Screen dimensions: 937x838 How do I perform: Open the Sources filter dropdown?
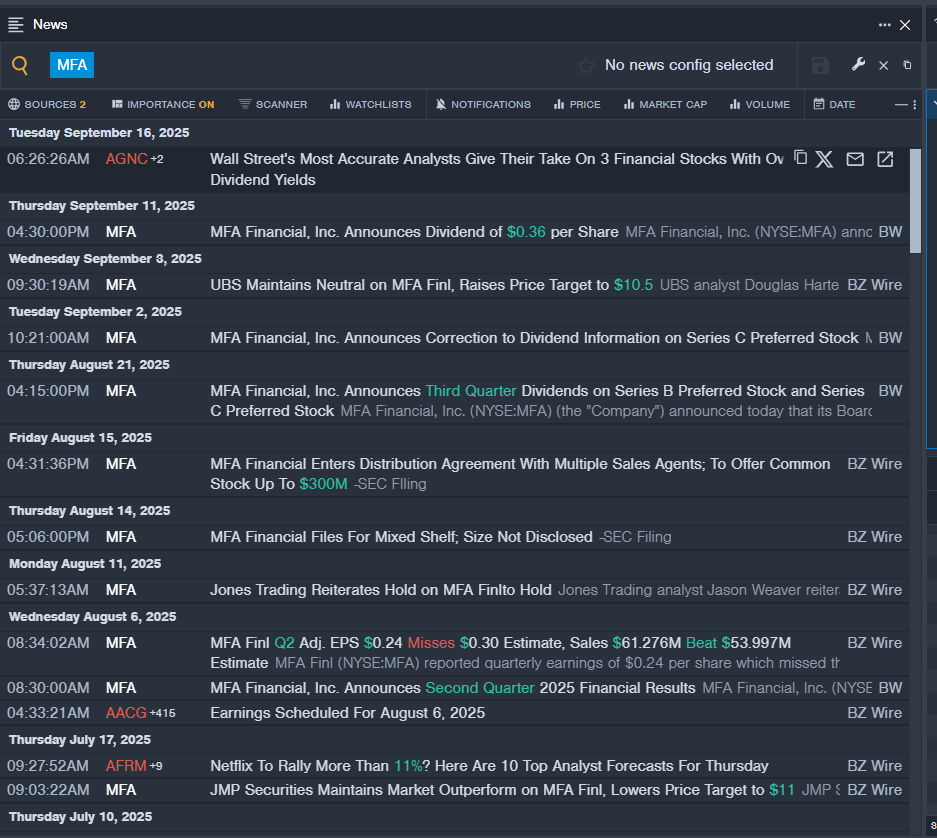pos(47,104)
